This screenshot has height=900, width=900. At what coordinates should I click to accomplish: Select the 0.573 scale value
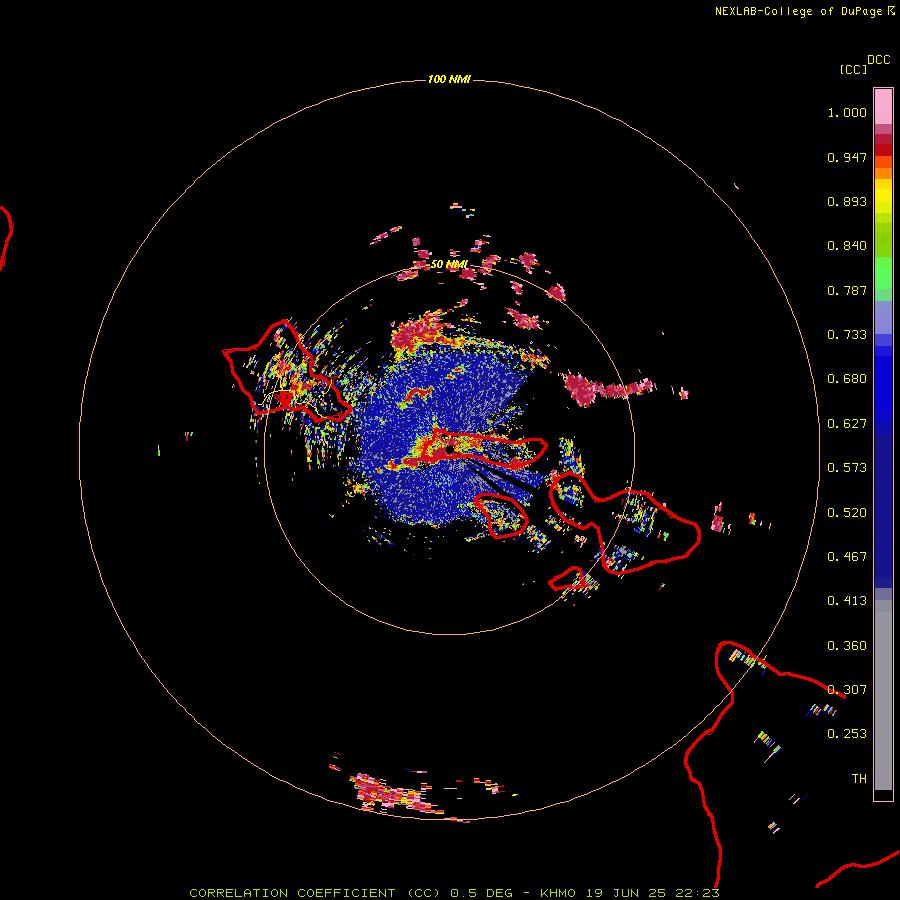(x=847, y=468)
